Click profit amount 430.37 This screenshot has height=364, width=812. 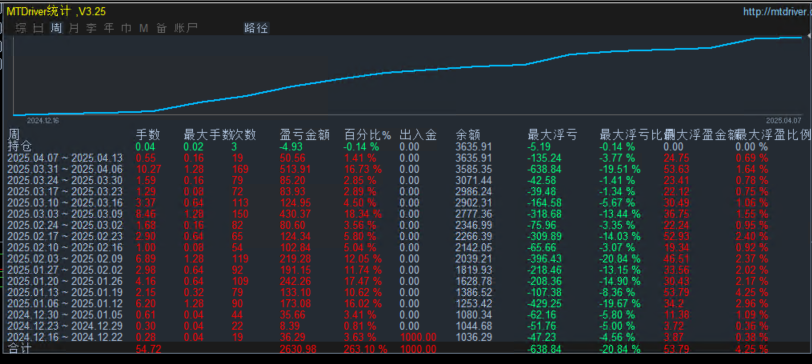tap(295, 214)
